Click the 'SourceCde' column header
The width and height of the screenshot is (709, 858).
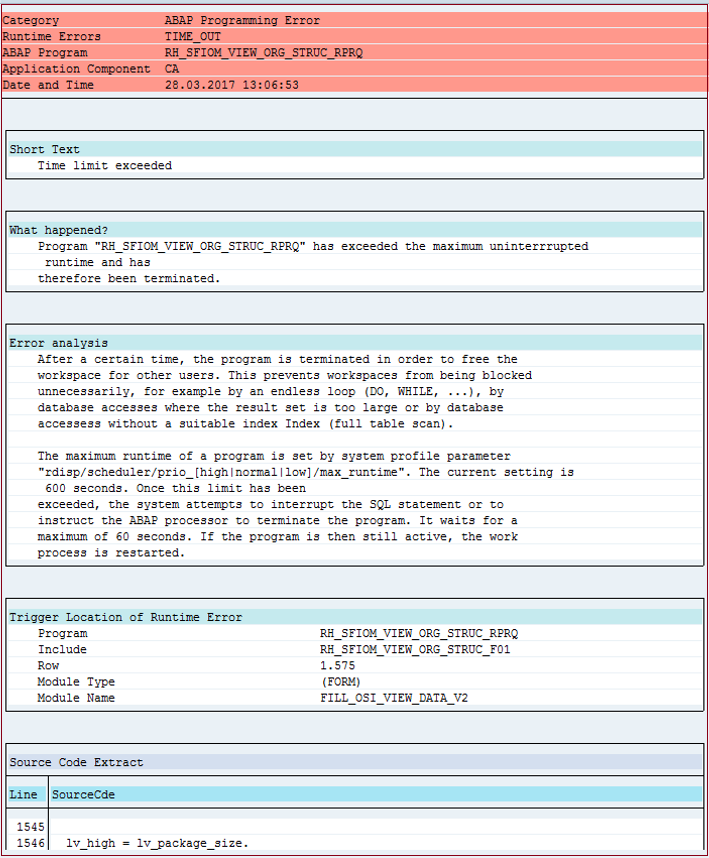(x=83, y=795)
